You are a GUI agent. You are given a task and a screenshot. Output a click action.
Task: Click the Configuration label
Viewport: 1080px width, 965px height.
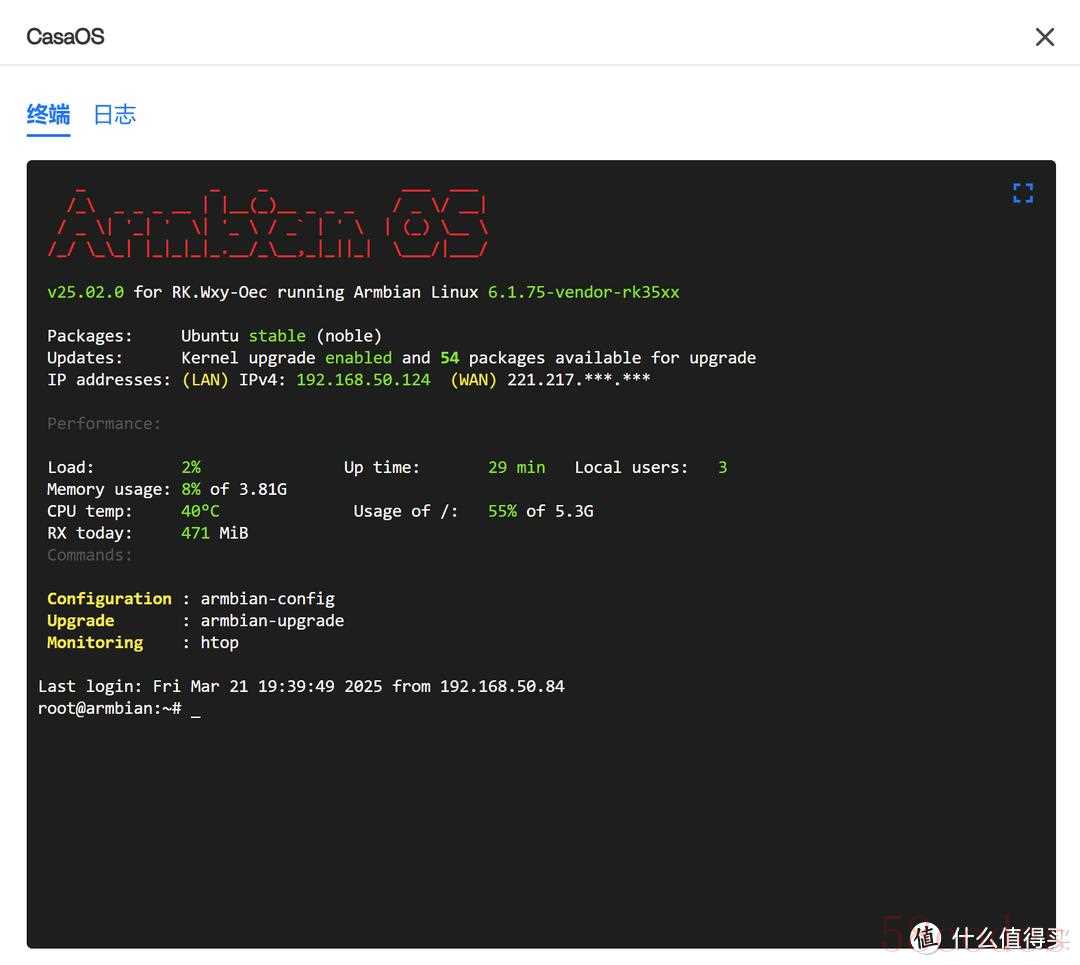pyautogui.click(x=109, y=599)
